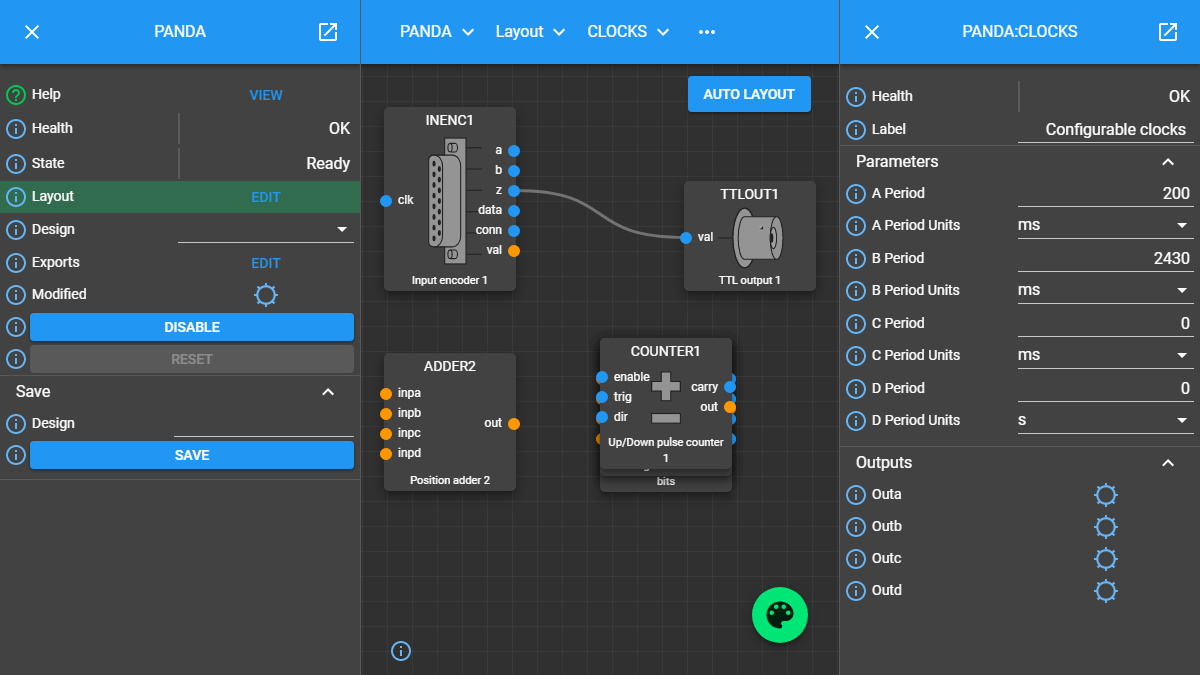This screenshot has height=675, width=1200.
Task: Collapse the Parameters section
Action: click(1168, 162)
